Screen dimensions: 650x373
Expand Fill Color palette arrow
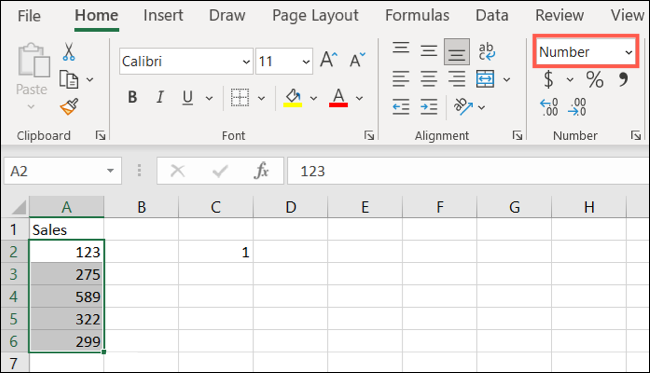coord(314,98)
